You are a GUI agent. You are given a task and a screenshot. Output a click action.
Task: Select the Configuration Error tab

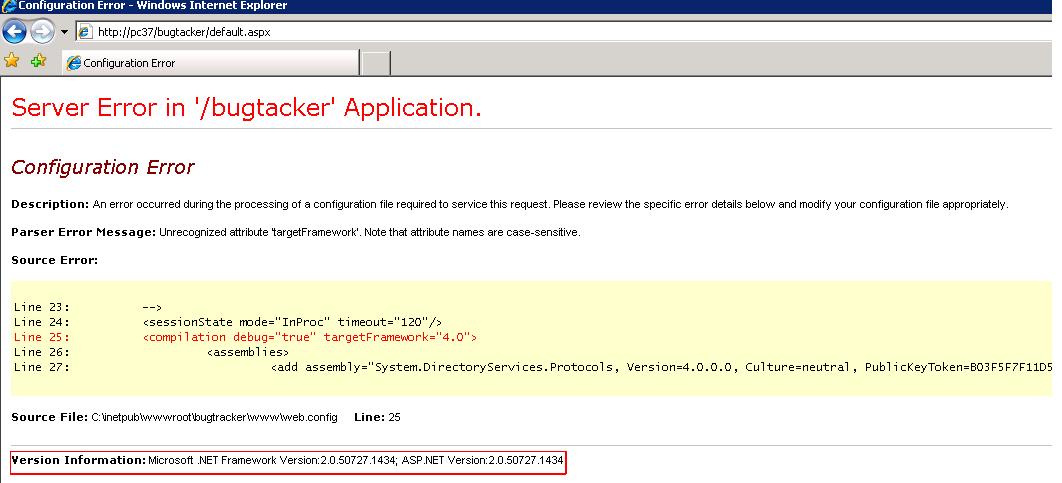[x=210, y=63]
